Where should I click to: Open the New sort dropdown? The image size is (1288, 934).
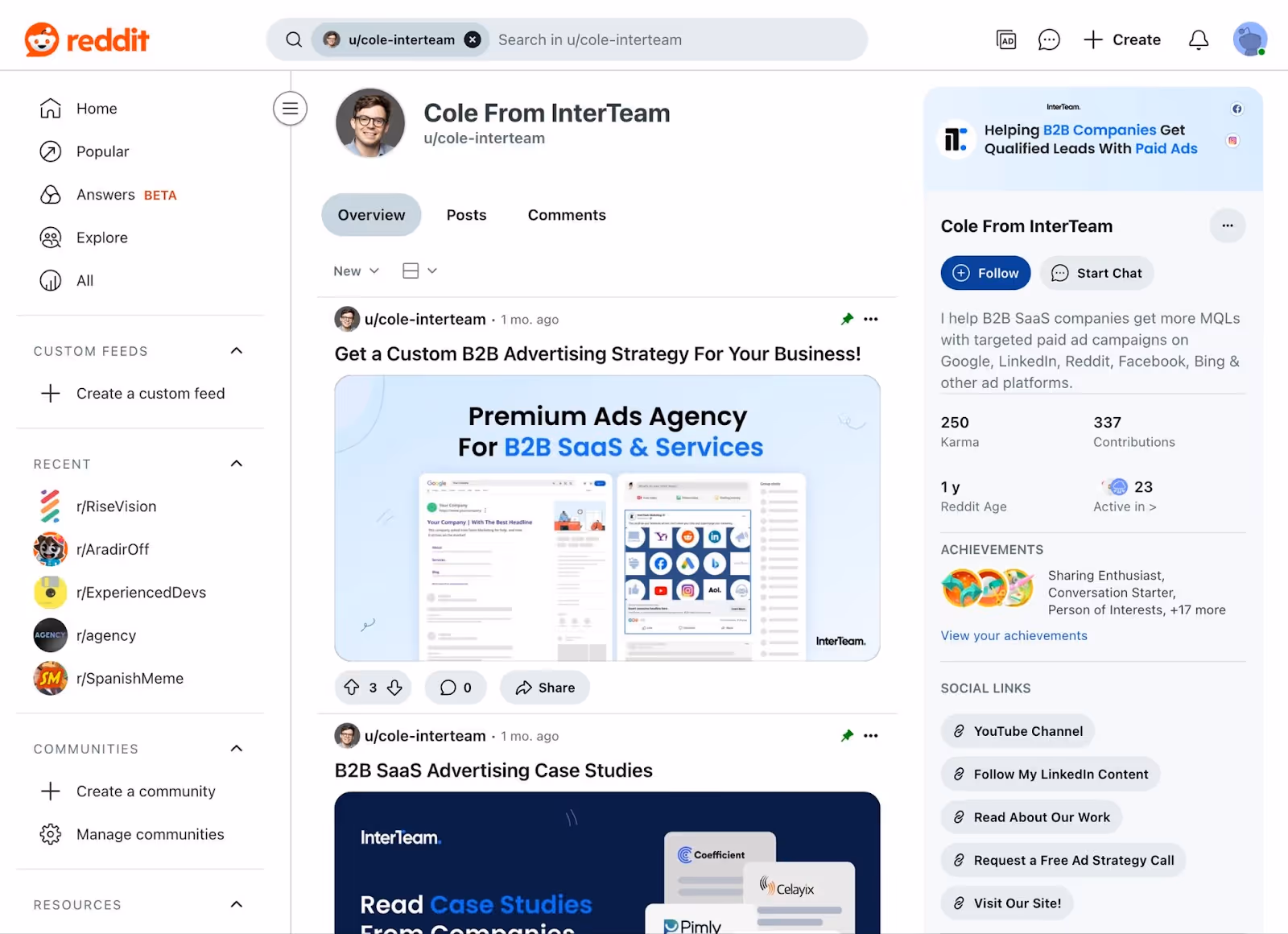click(x=355, y=271)
